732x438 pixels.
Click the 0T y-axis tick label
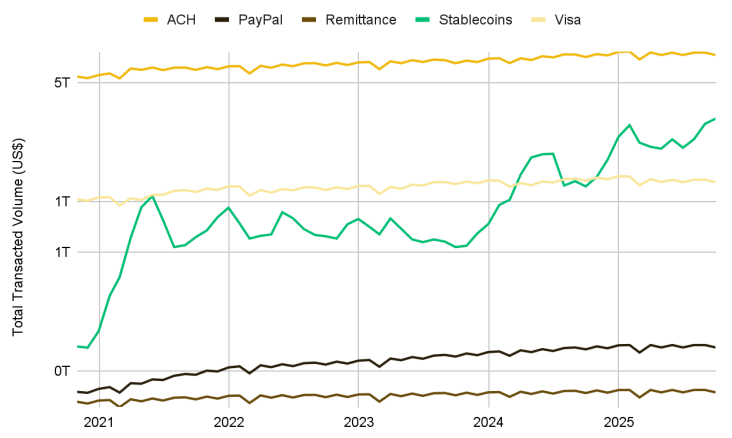[61, 371]
